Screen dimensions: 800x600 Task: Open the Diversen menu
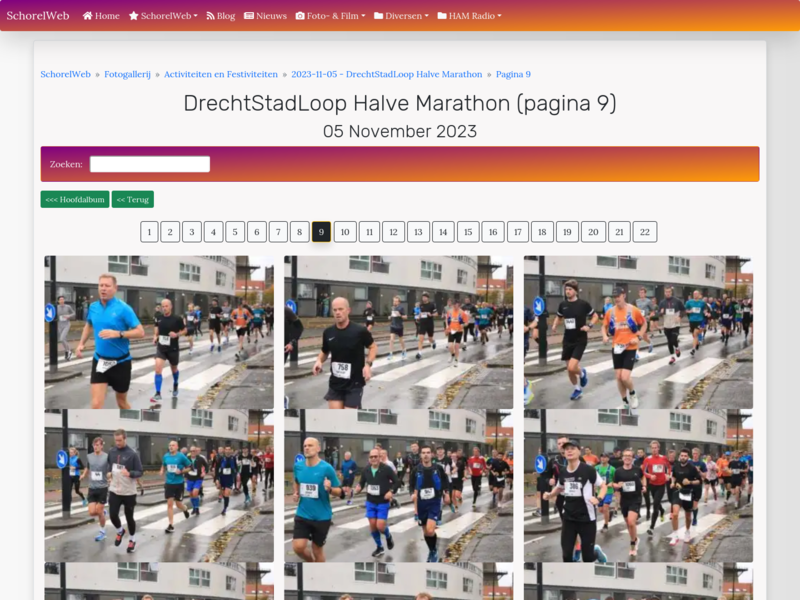point(401,16)
